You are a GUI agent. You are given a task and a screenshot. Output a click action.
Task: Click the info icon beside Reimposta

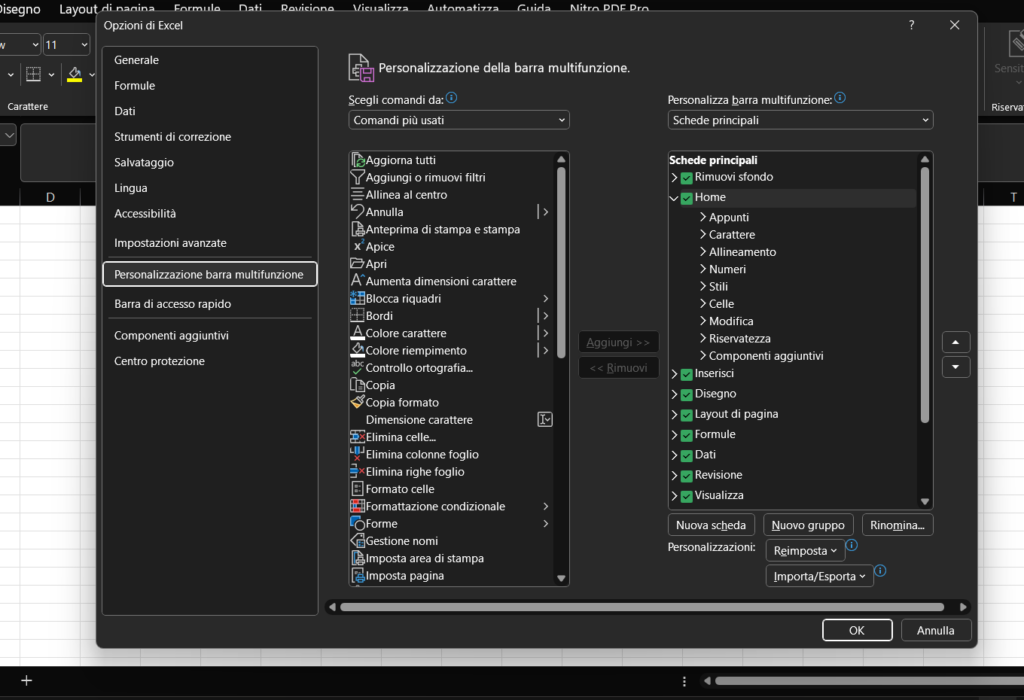[x=852, y=546]
